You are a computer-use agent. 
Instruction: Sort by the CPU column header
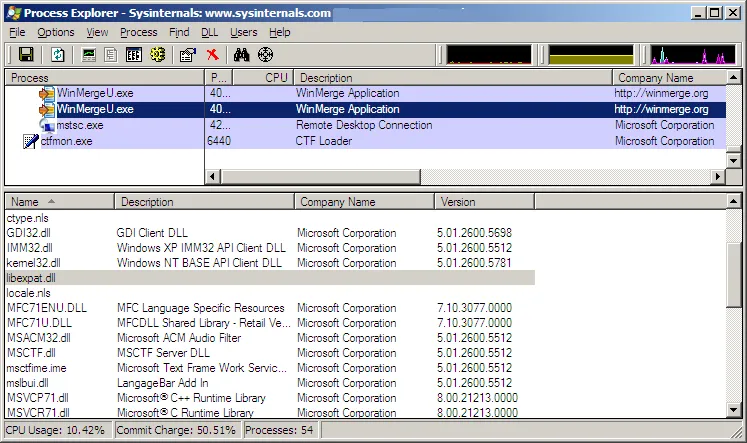[263, 78]
